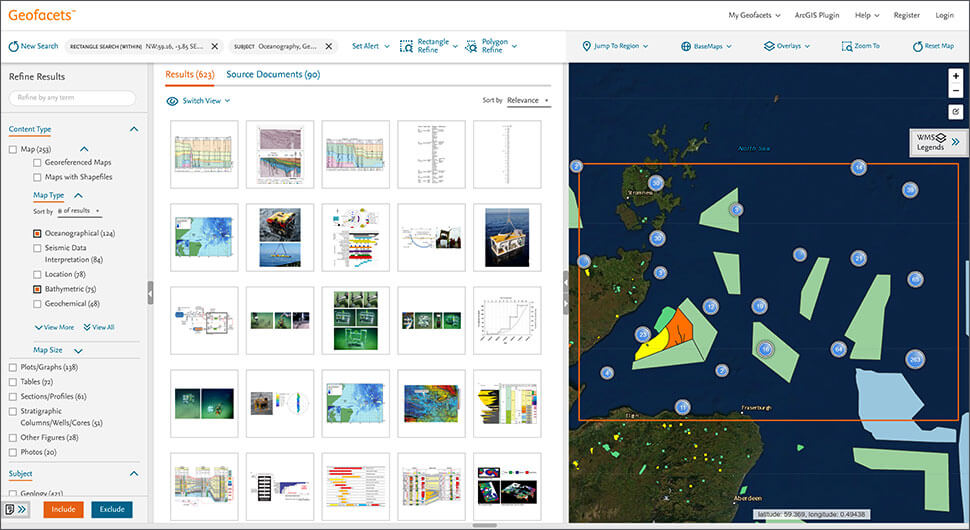Click the bottom-left document panel icon
Screen dimensions: 970x530
tap(10, 510)
